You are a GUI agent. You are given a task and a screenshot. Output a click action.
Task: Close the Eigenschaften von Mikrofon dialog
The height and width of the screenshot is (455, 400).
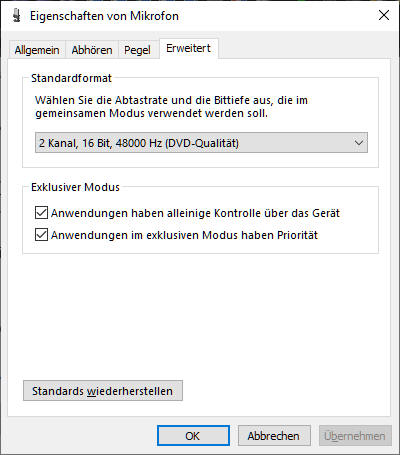(x=384, y=15)
